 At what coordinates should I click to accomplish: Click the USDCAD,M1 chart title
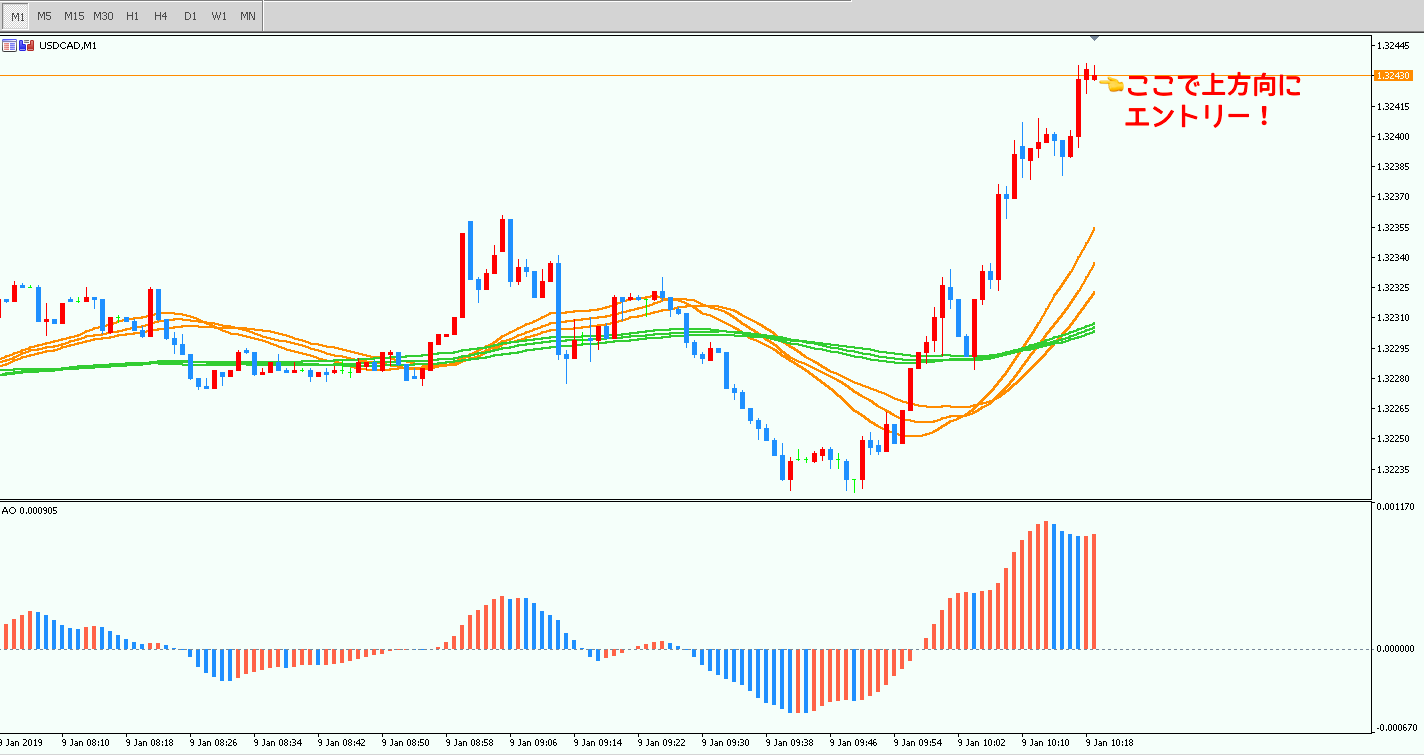tap(68, 45)
